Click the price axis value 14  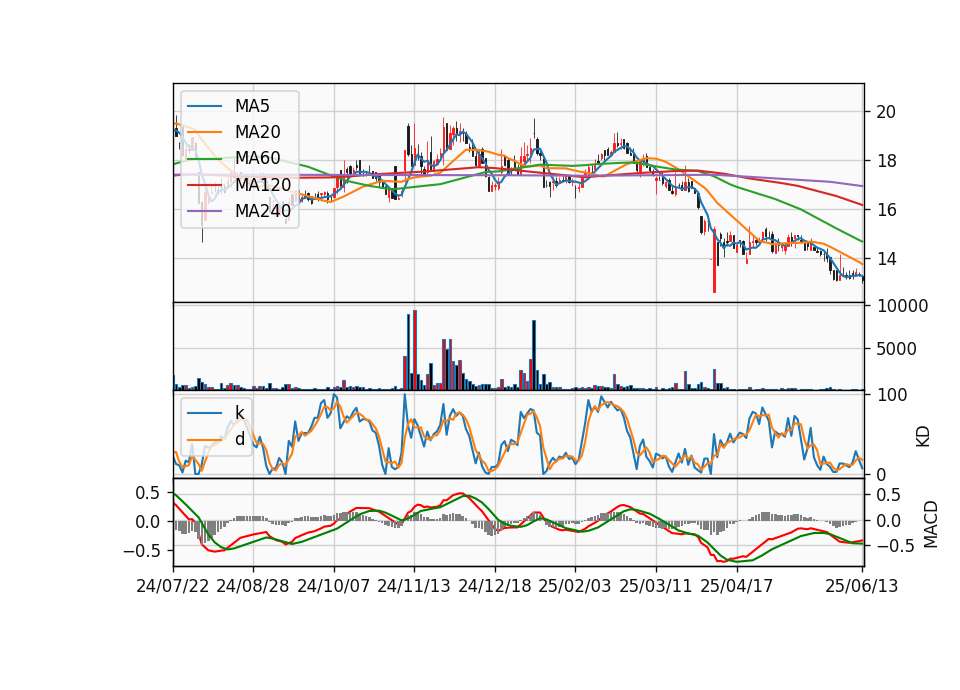(886, 259)
